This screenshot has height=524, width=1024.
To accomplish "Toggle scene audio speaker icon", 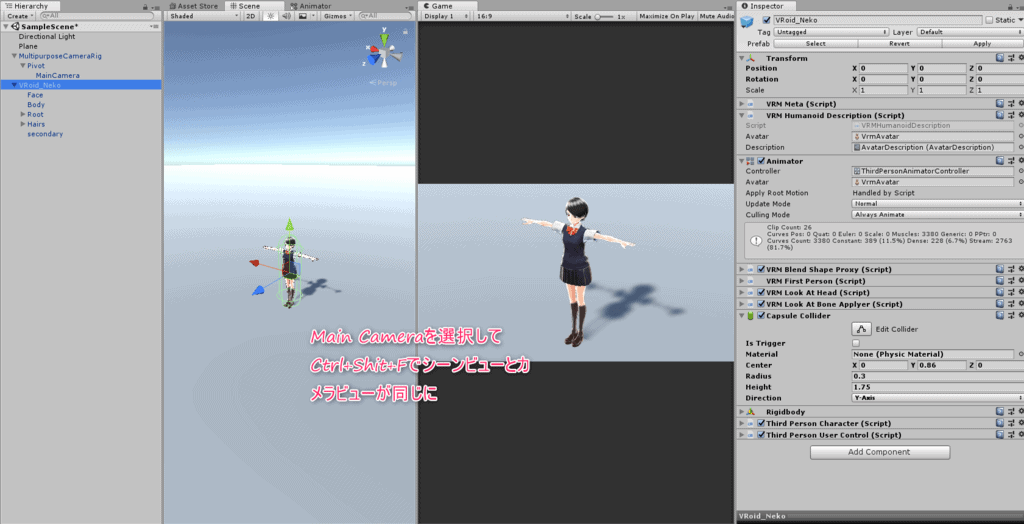I will pos(286,17).
